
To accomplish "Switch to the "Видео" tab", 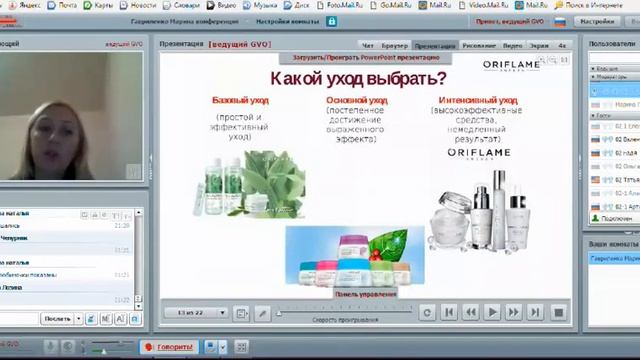I will click(513, 46).
